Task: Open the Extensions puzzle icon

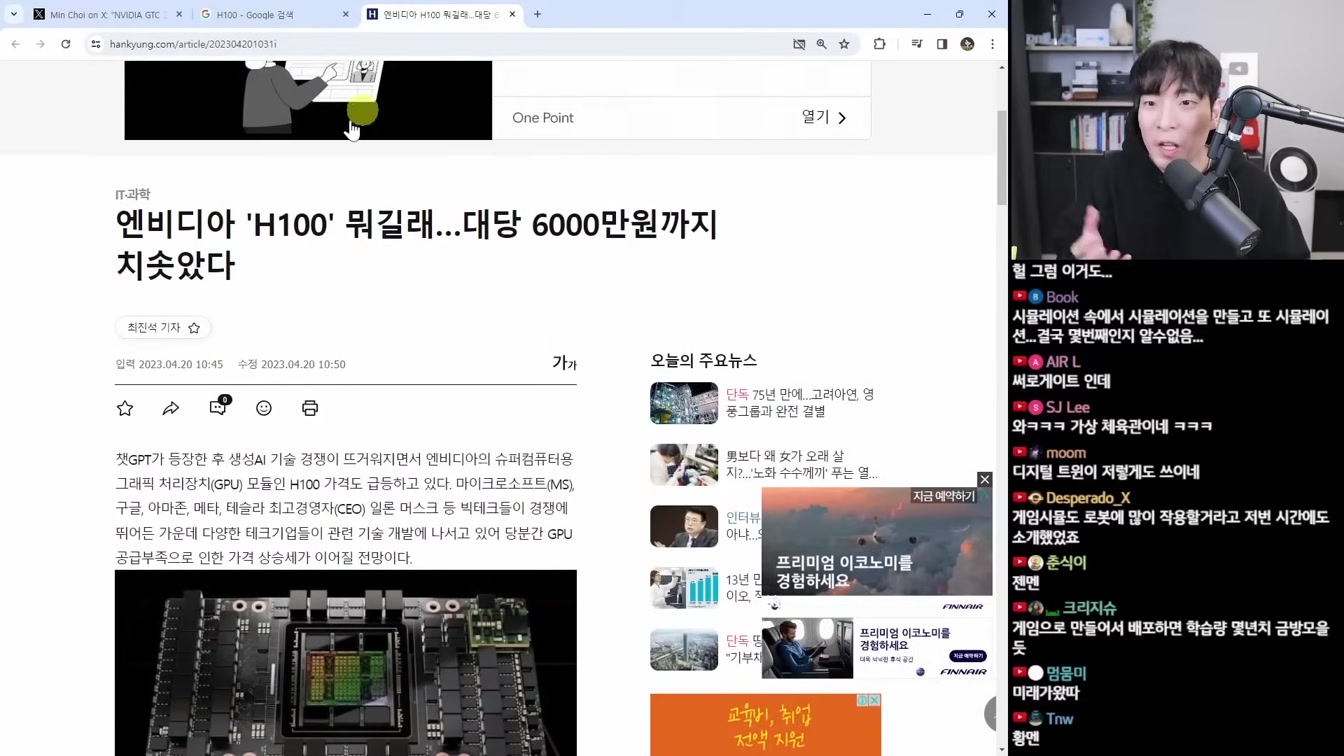Action: coord(880,44)
